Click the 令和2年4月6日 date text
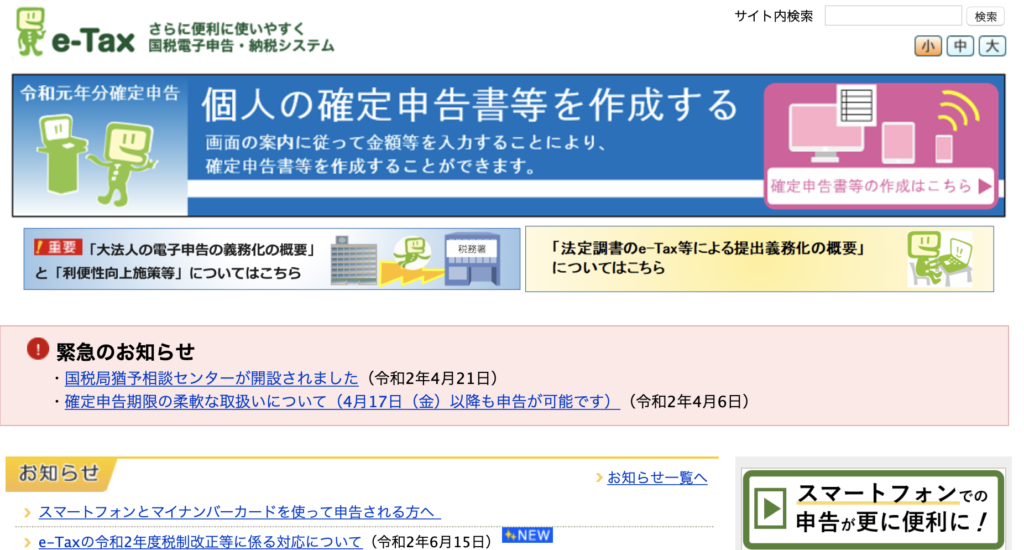The image size is (1024, 550). point(688,402)
